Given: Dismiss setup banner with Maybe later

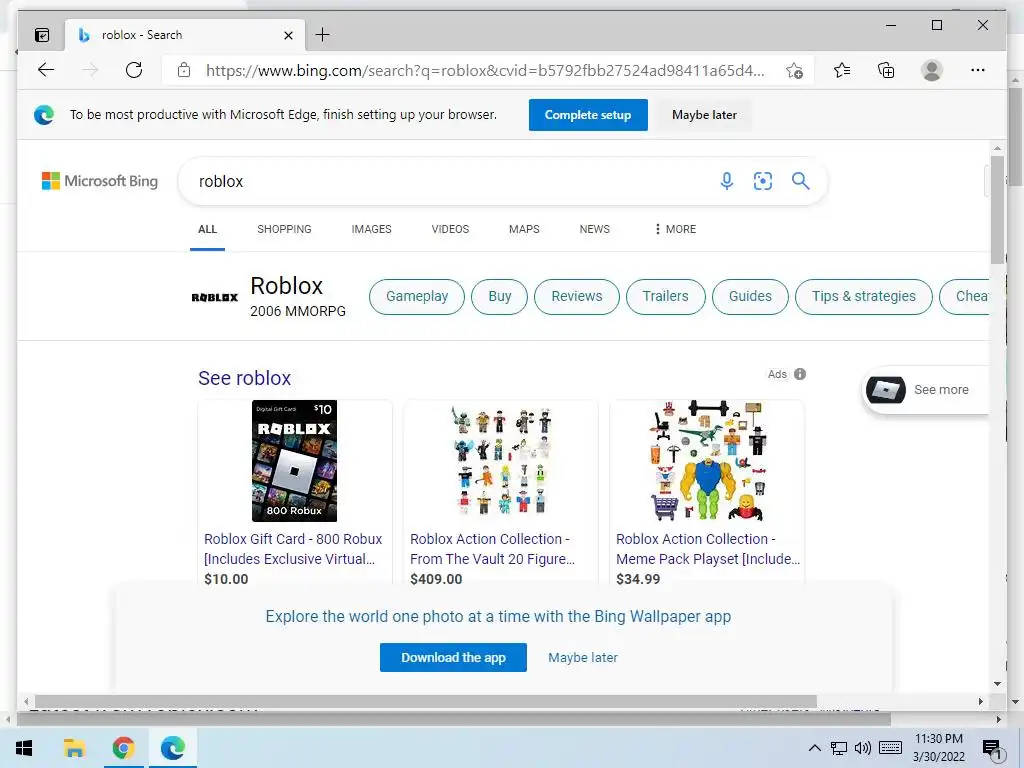Looking at the screenshot, I should pyautogui.click(x=704, y=115).
